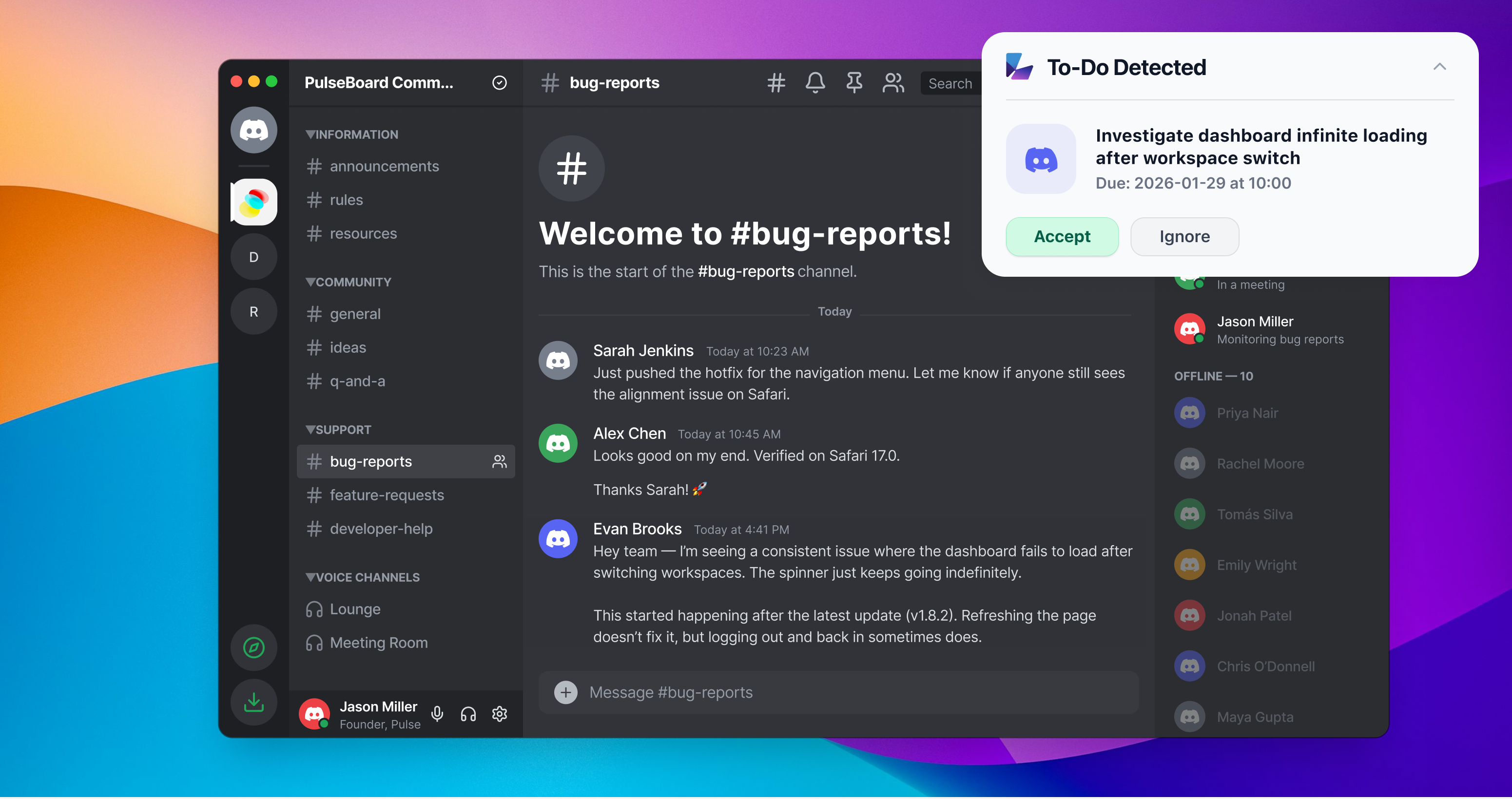The image size is (1512, 799).
Task: Ignore the detected to-do
Action: click(1184, 236)
